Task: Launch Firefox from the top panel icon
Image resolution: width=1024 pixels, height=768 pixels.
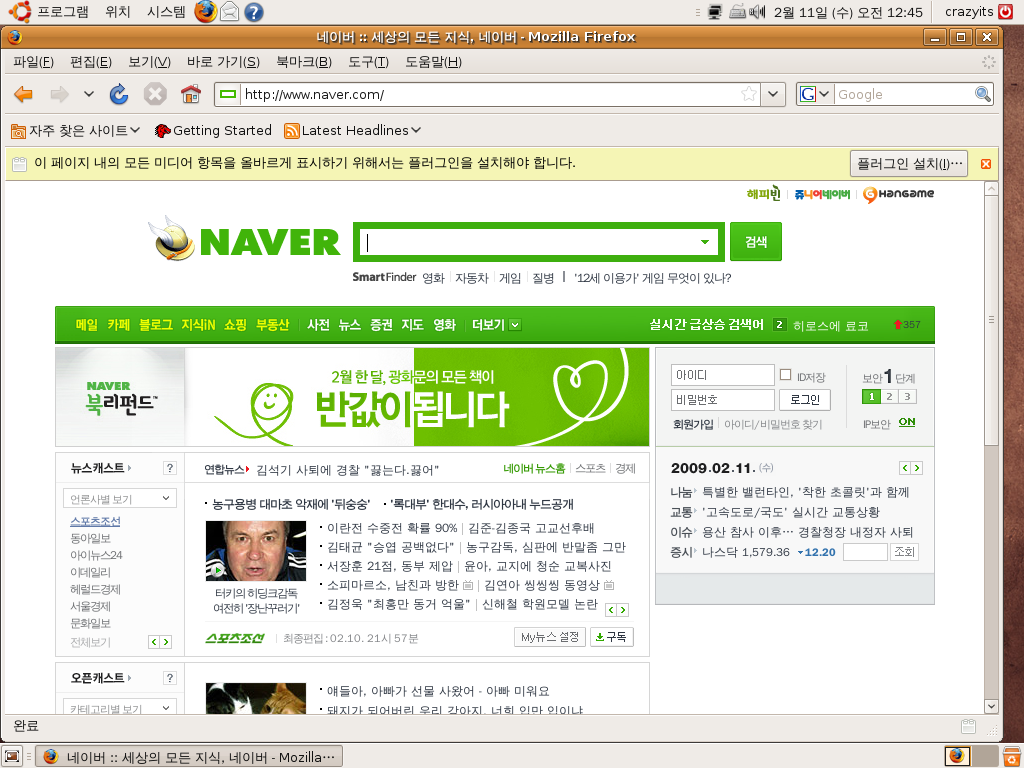Action: click(206, 11)
